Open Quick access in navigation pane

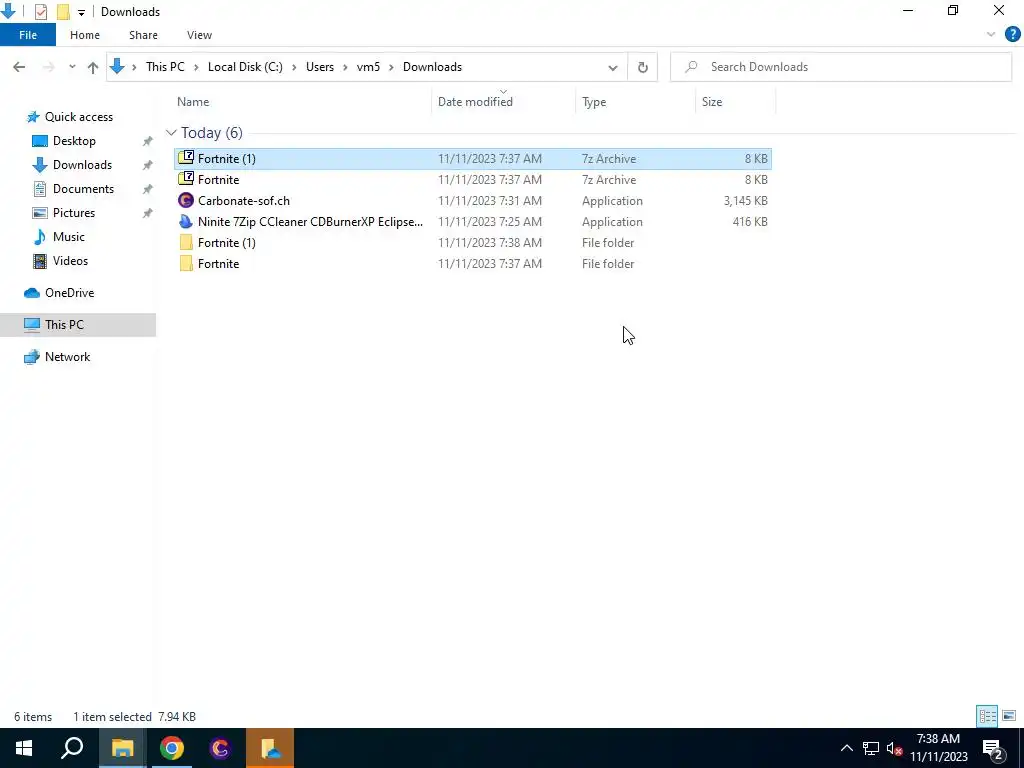(x=78, y=117)
